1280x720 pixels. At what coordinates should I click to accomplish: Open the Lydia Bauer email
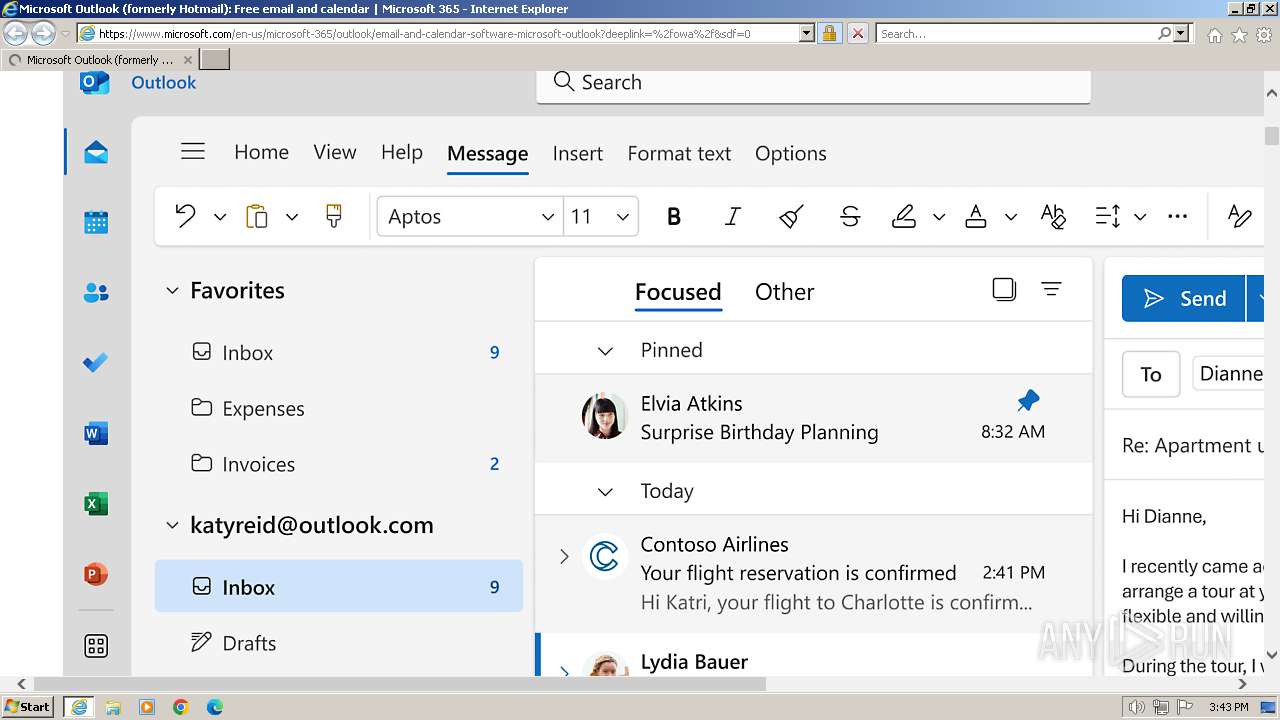point(814,655)
